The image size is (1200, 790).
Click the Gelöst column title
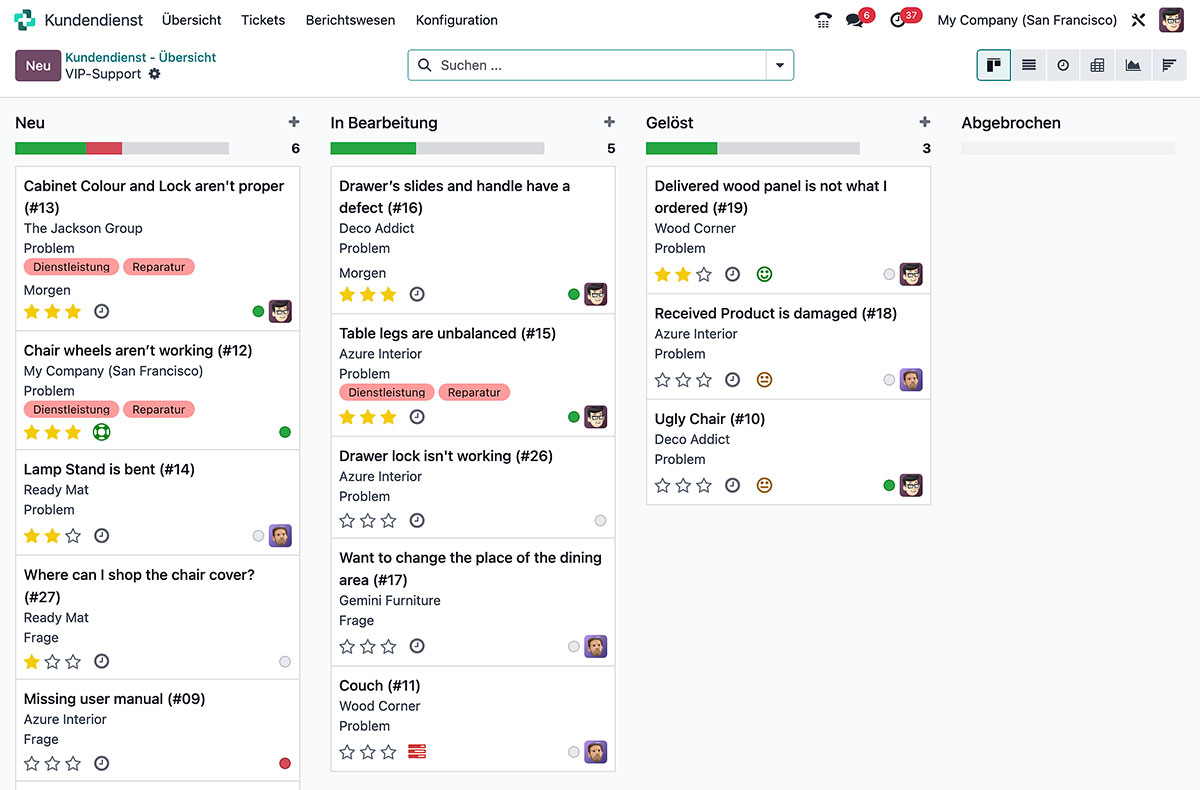(670, 123)
